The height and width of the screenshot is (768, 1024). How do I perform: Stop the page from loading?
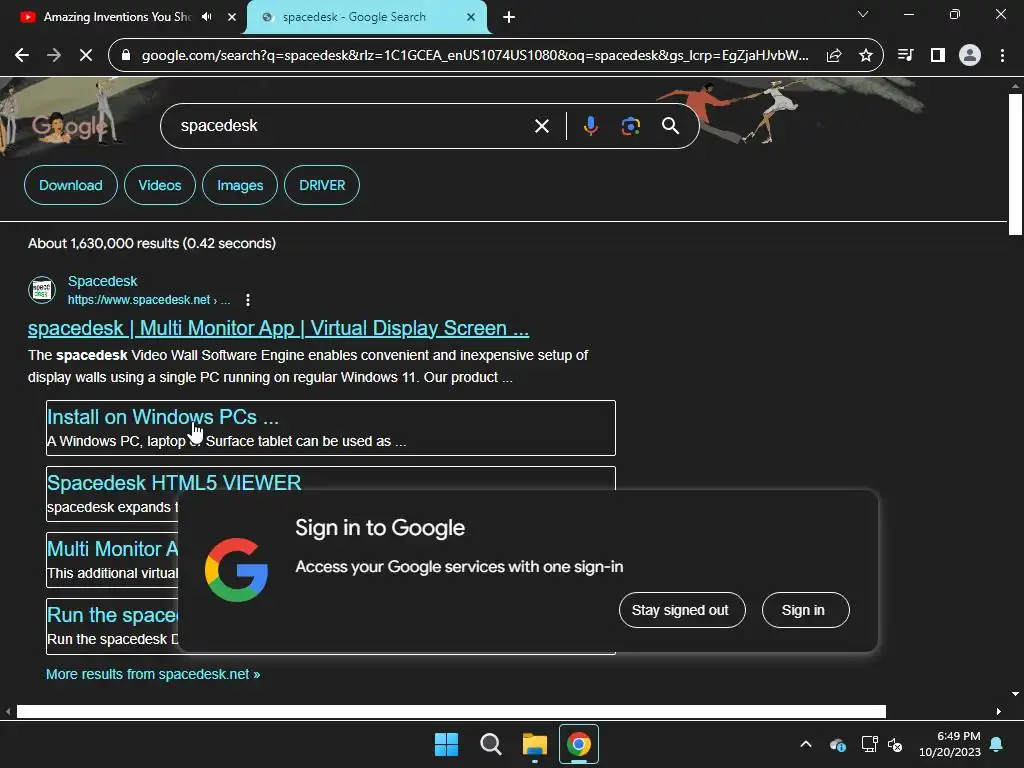[x=86, y=56]
